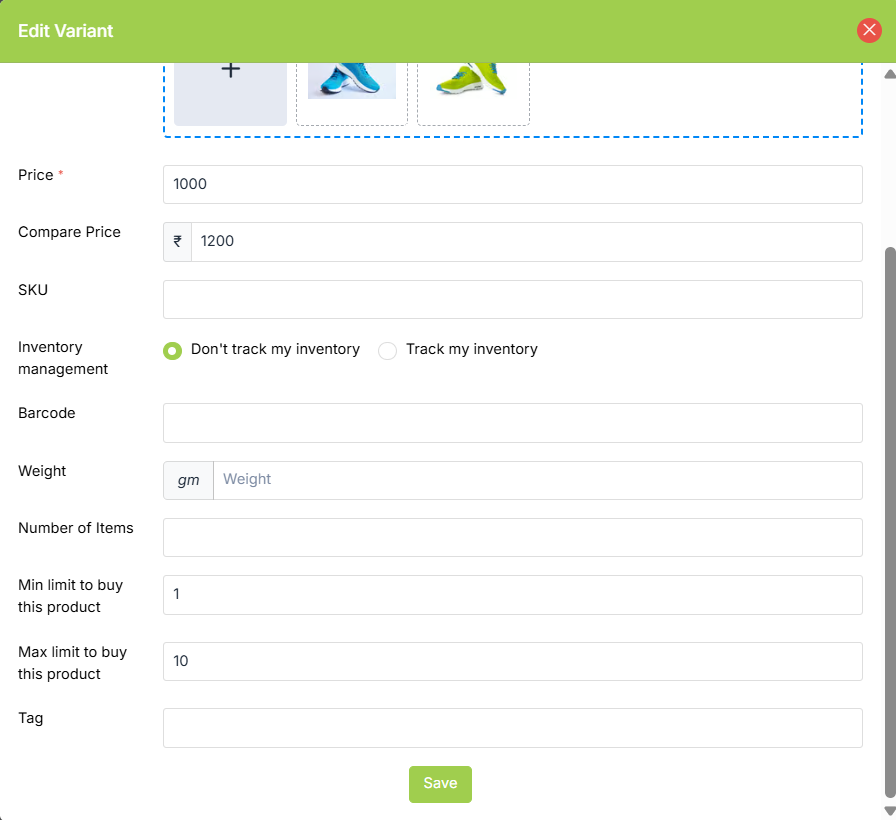
Task: Focus the Compare Price field
Action: point(526,242)
